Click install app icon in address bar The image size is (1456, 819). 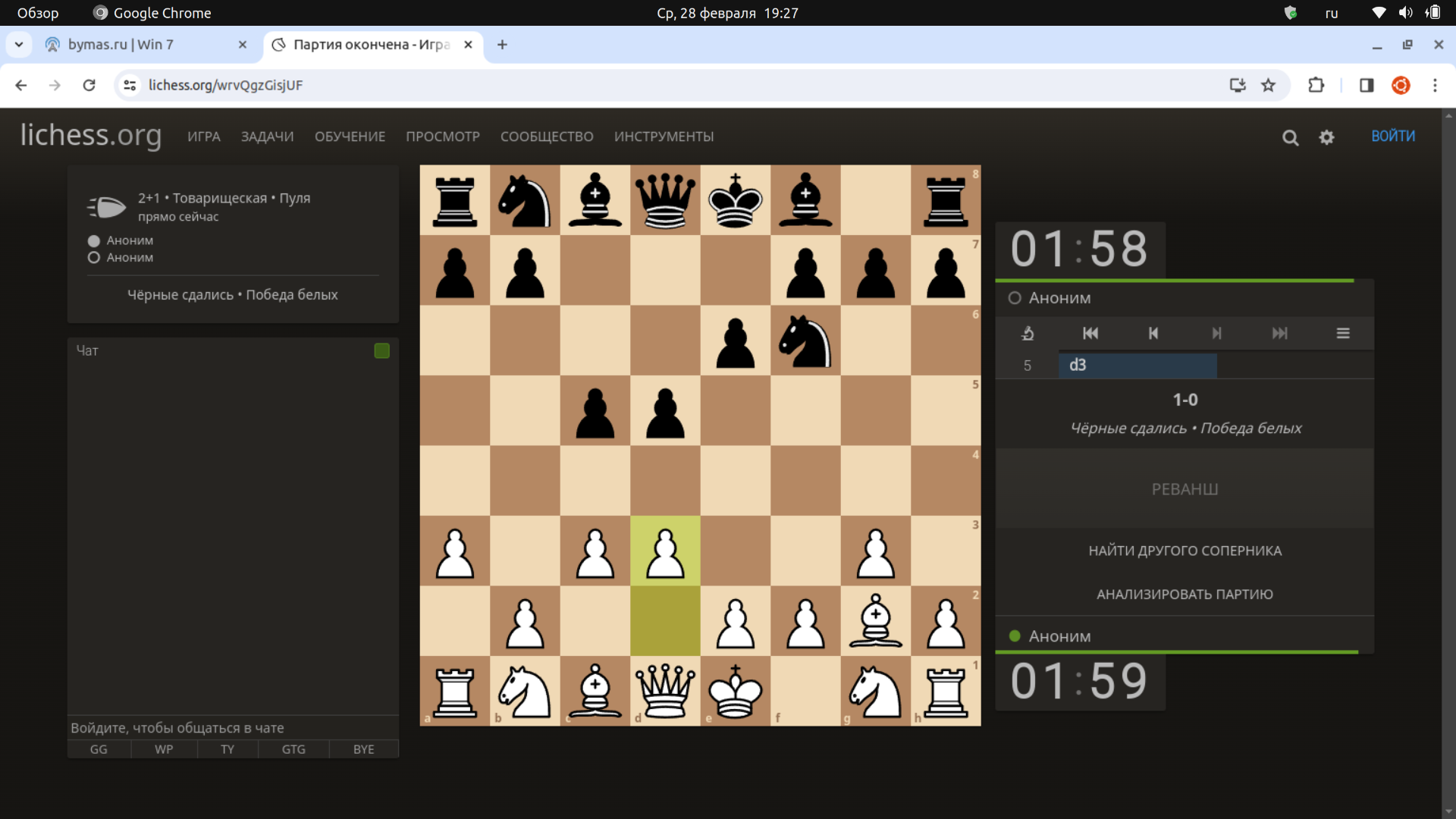[x=1238, y=86]
